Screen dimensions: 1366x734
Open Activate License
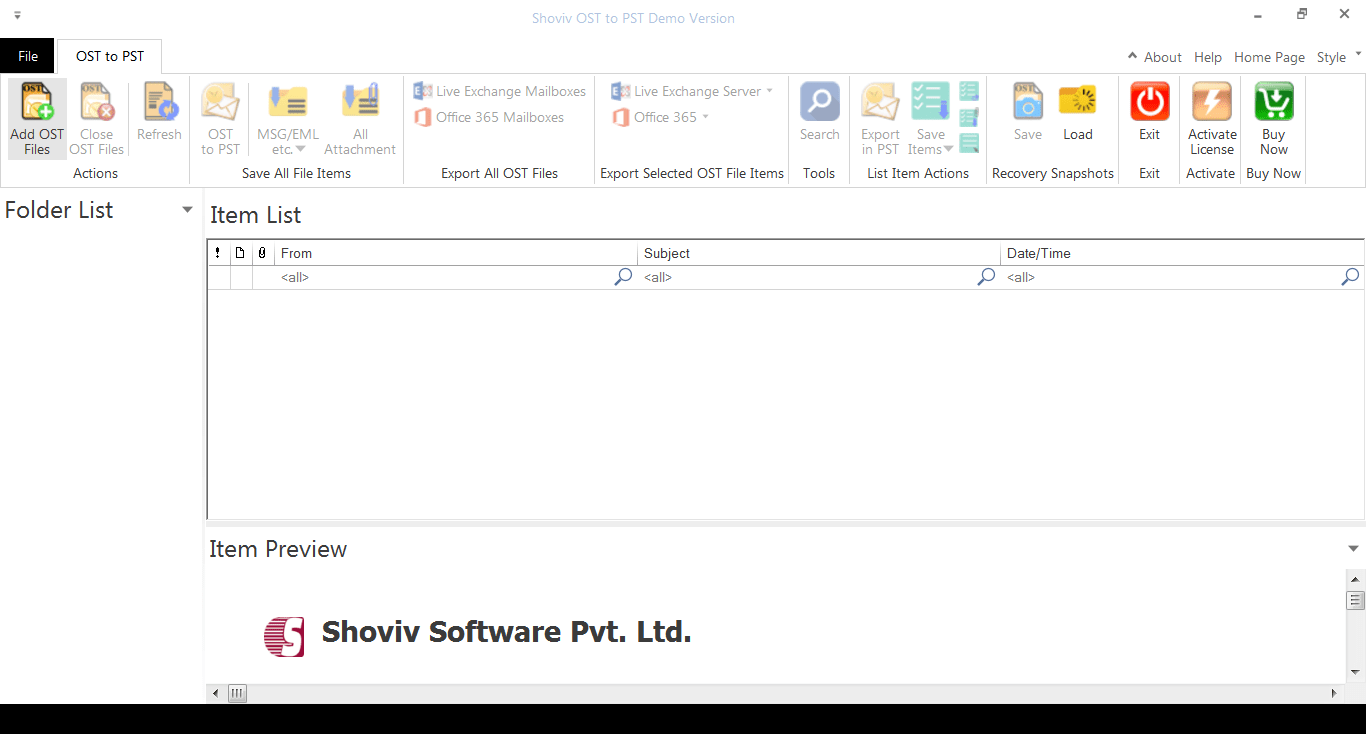tap(1212, 119)
